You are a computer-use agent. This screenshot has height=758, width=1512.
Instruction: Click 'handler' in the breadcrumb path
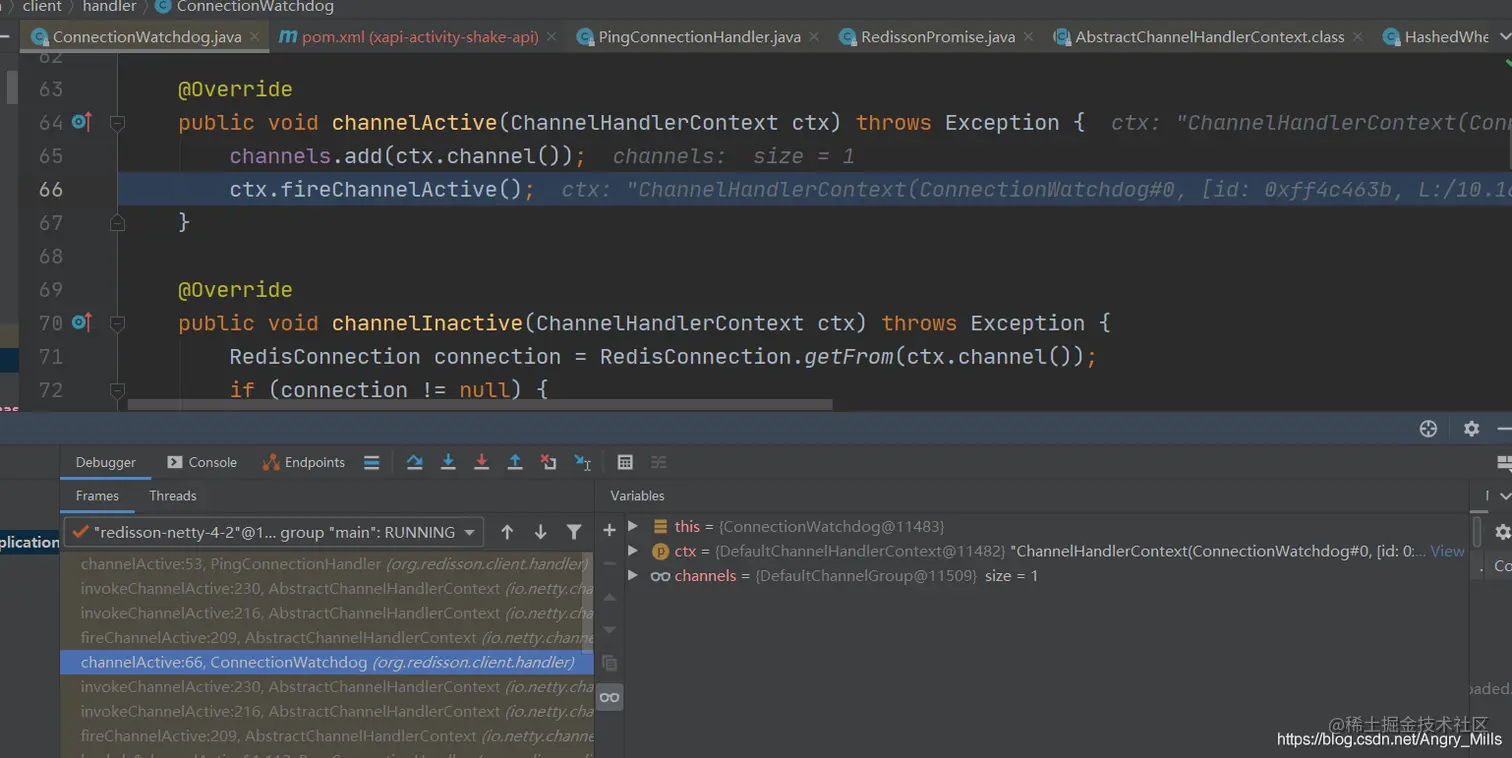point(109,7)
